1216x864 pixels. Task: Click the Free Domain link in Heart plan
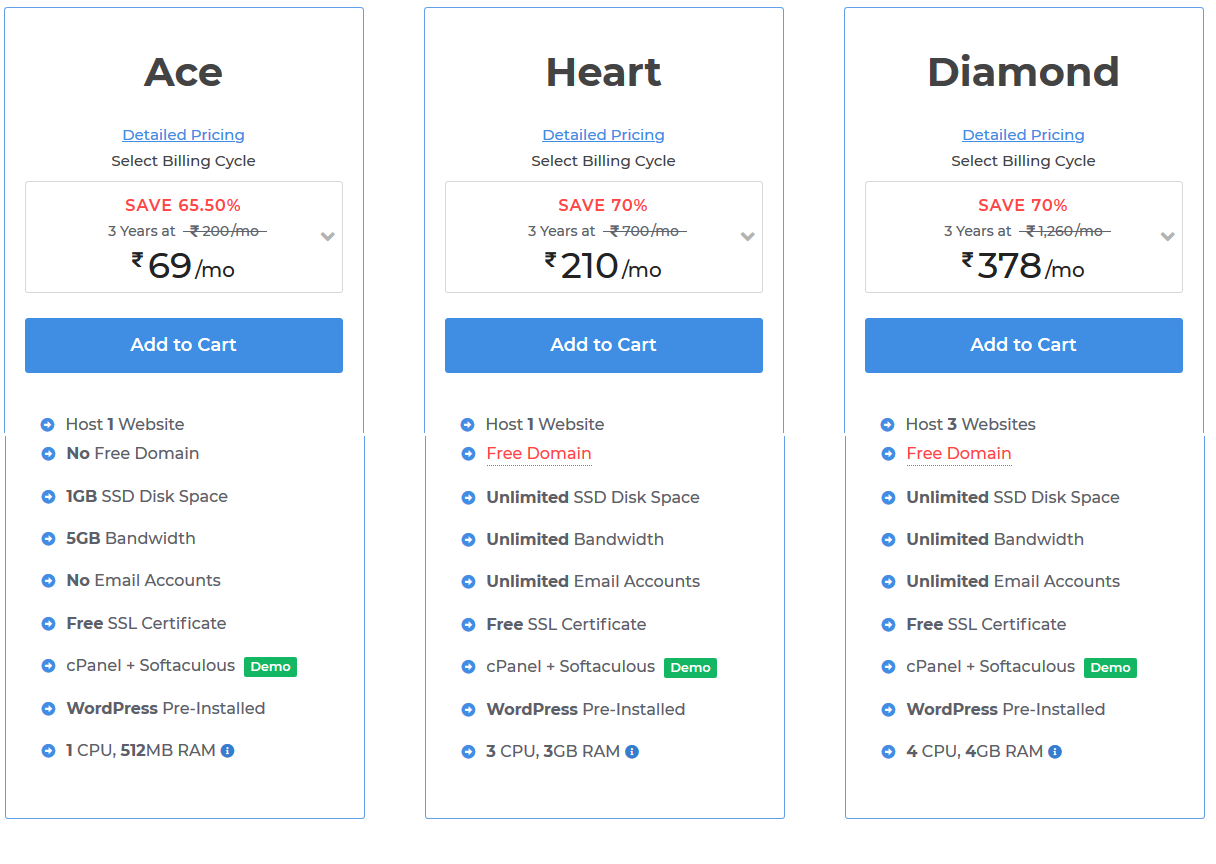coord(539,453)
